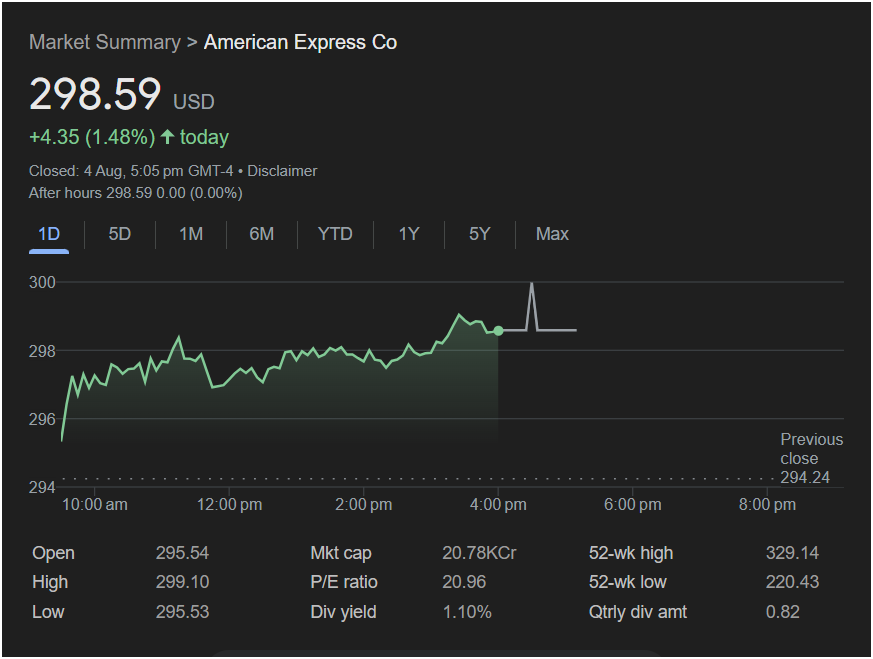Click the 296 y-axis label

tap(42, 419)
